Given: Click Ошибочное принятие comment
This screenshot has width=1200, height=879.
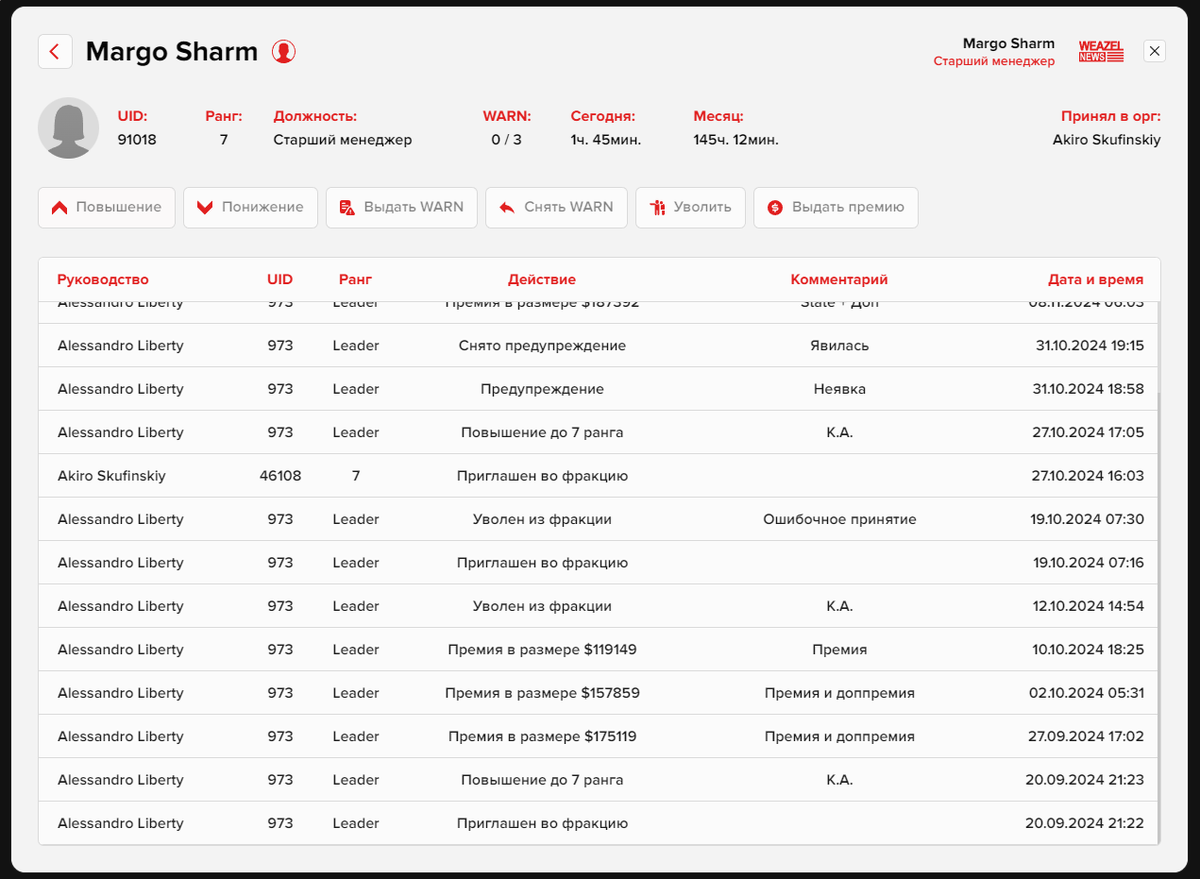Looking at the screenshot, I should click(x=839, y=519).
